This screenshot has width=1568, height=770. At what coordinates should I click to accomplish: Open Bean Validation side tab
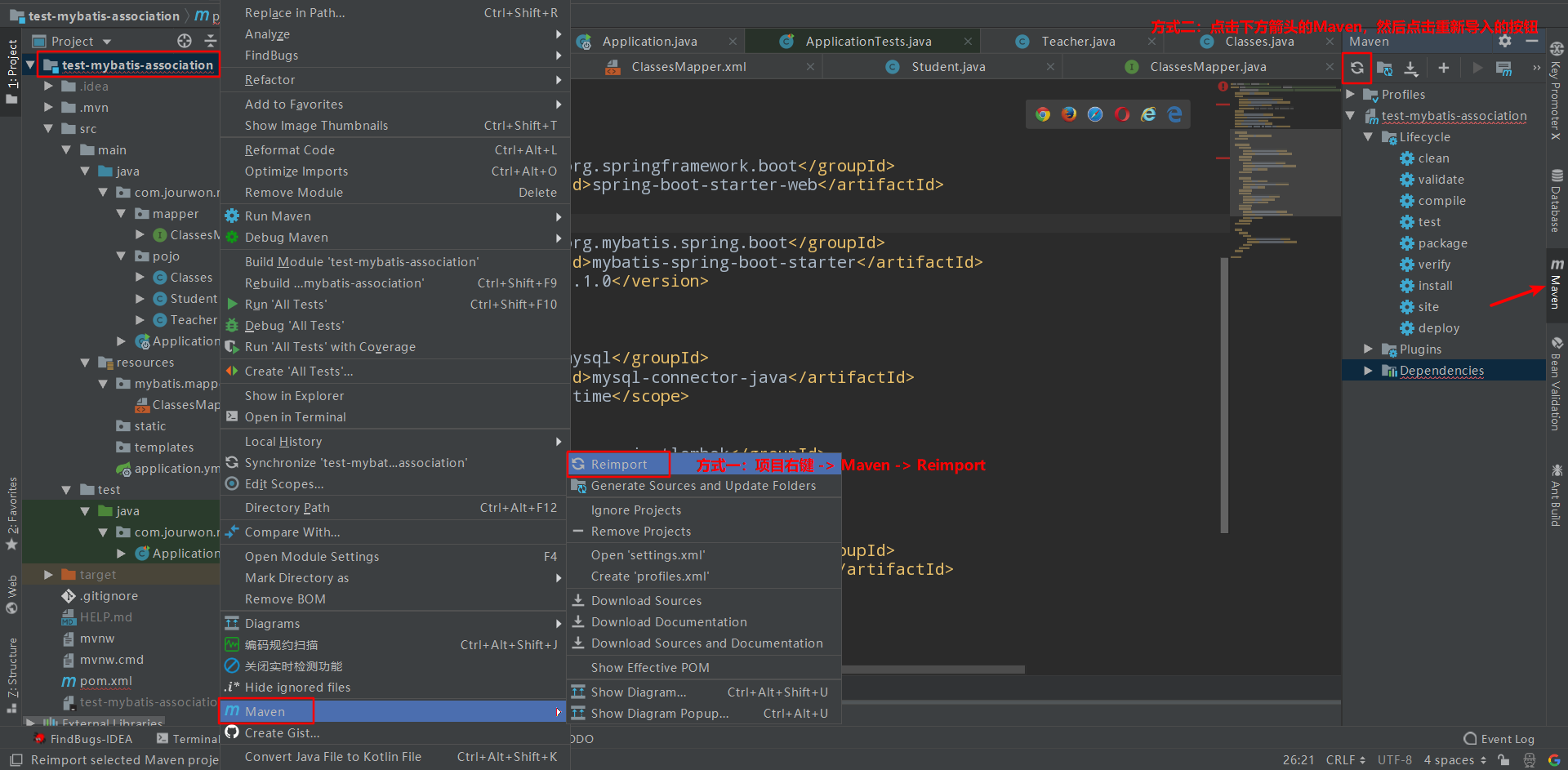coord(1557,384)
